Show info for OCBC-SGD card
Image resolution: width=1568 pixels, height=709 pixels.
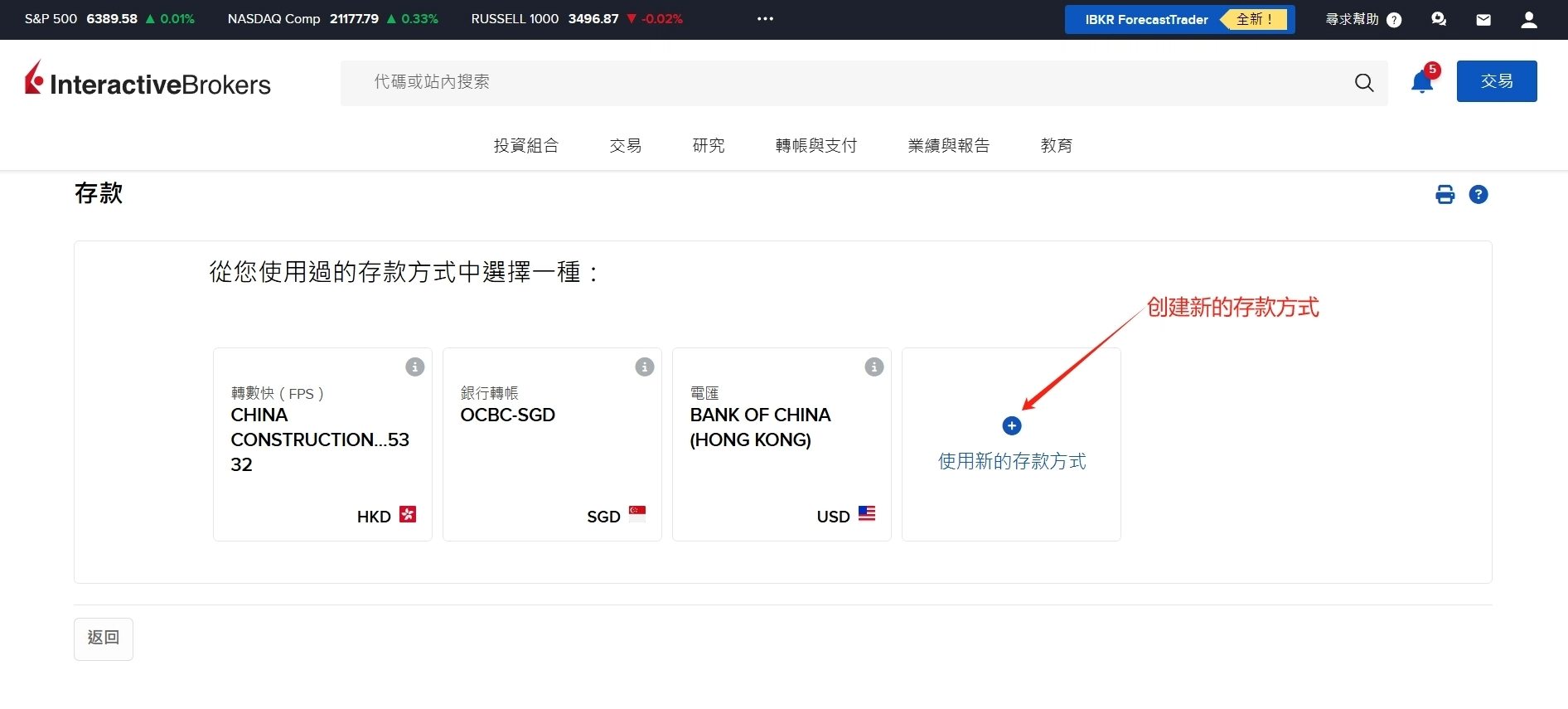(x=645, y=367)
